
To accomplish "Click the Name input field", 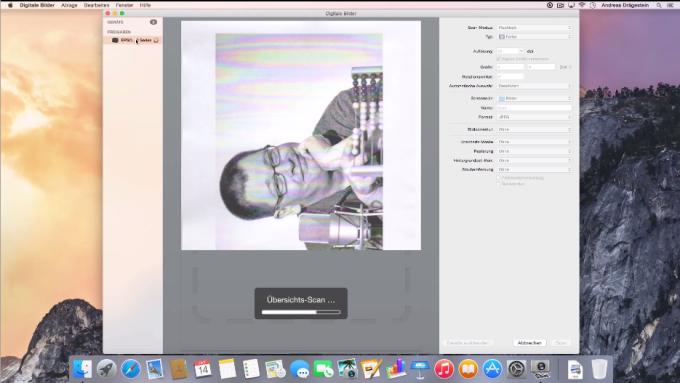I will point(534,108).
